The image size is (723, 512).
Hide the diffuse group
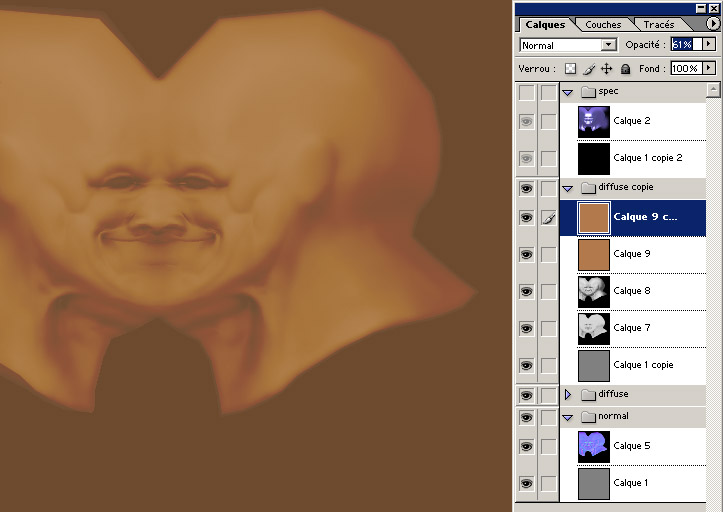(x=527, y=395)
